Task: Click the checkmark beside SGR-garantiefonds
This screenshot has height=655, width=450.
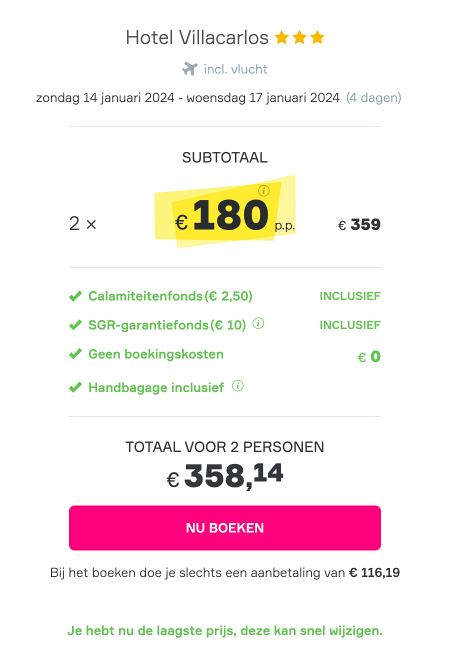Action: (76, 325)
